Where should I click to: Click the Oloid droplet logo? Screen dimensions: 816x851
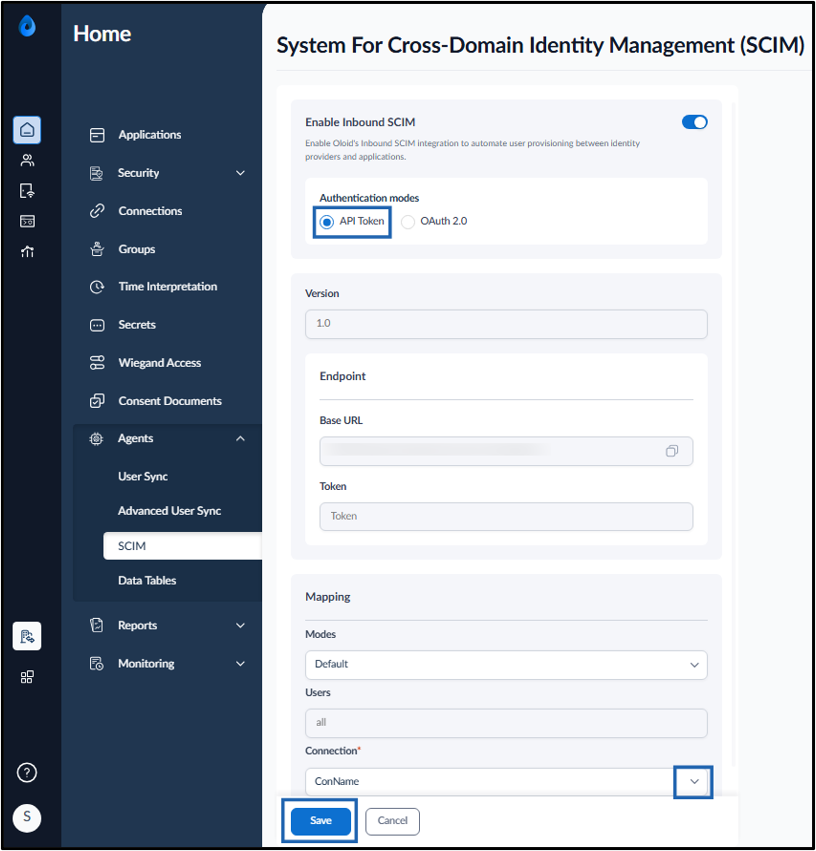(x=27, y=26)
